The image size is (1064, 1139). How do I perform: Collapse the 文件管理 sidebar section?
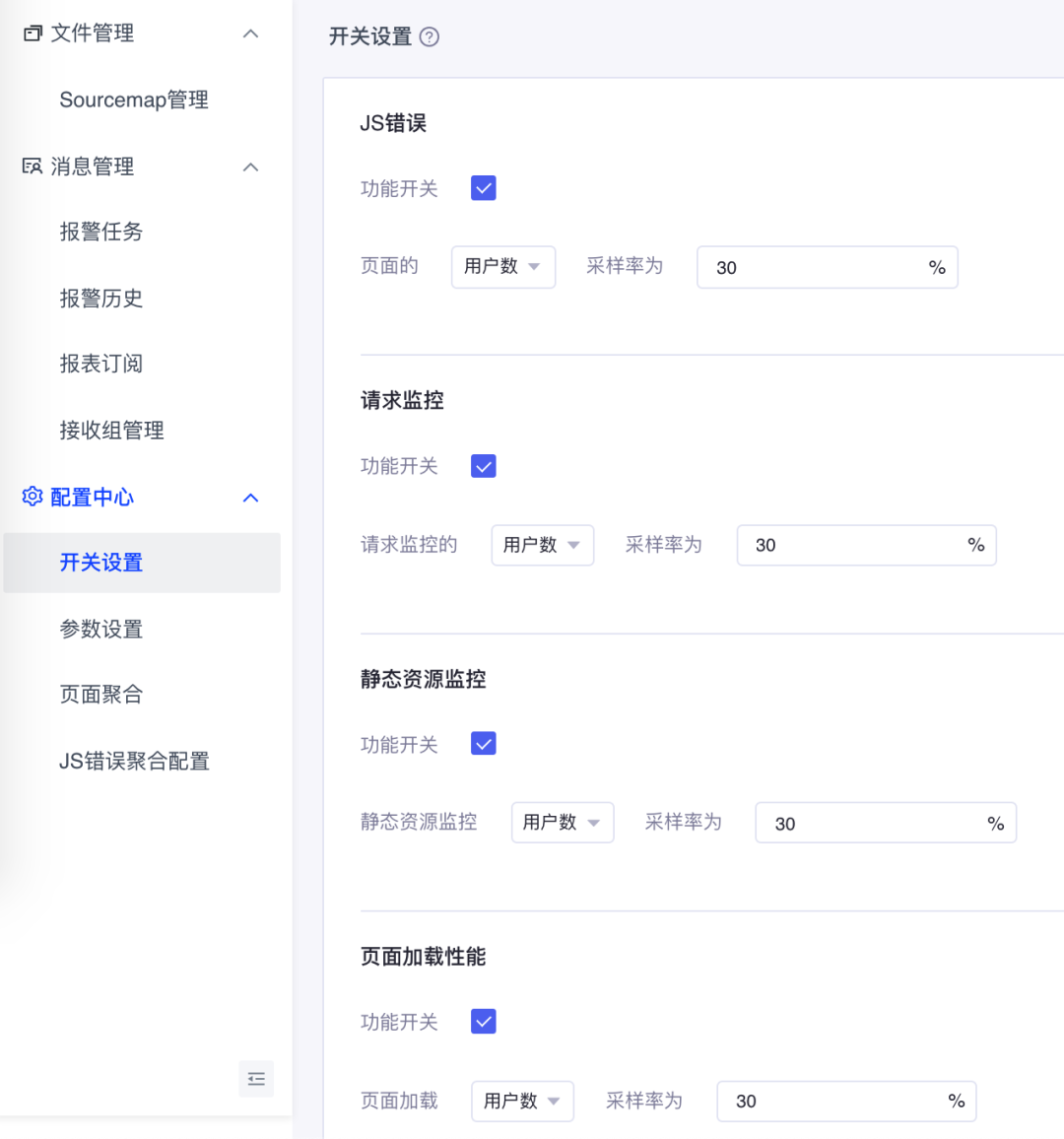[250, 33]
